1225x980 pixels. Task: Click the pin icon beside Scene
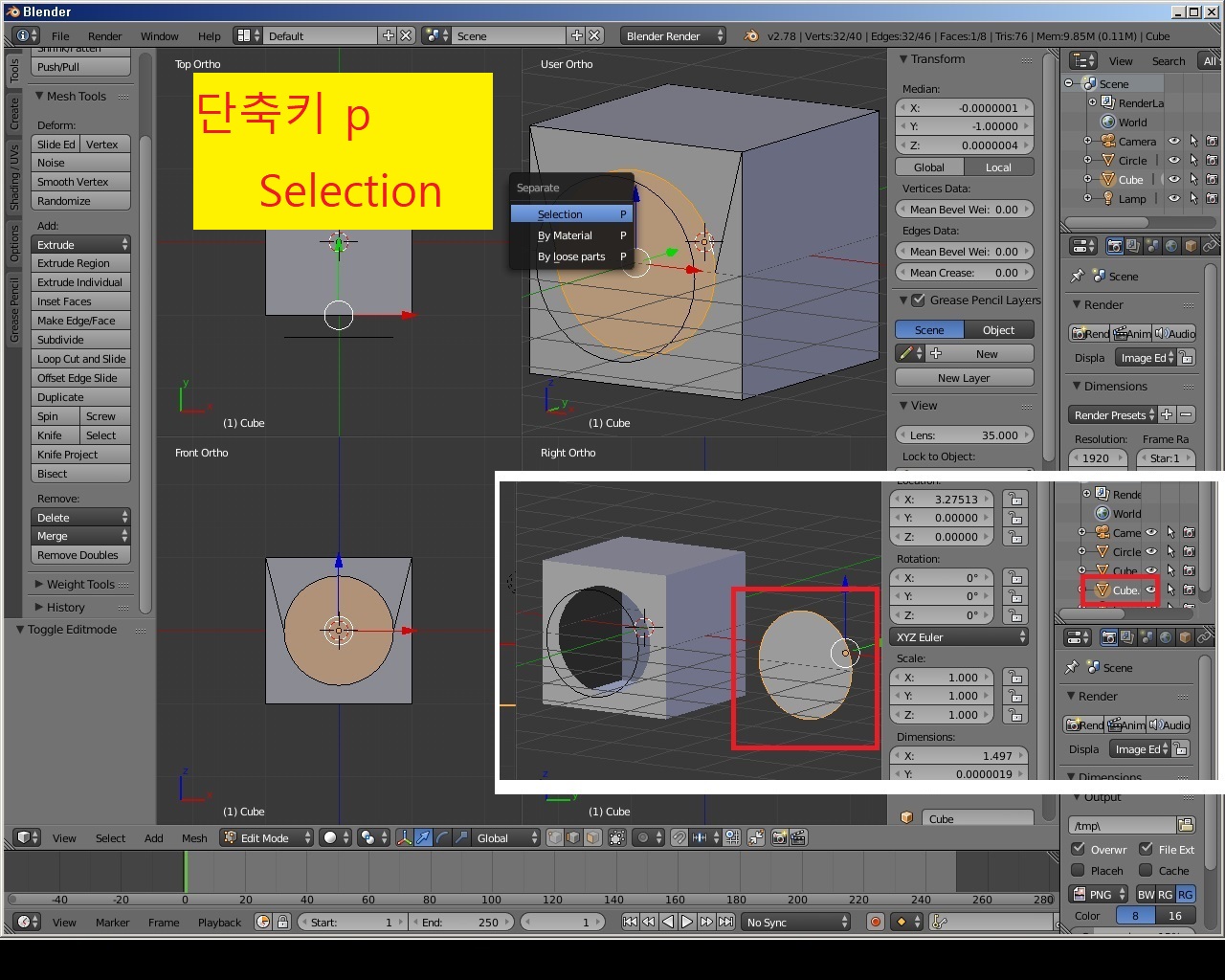(x=1078, y=276)
